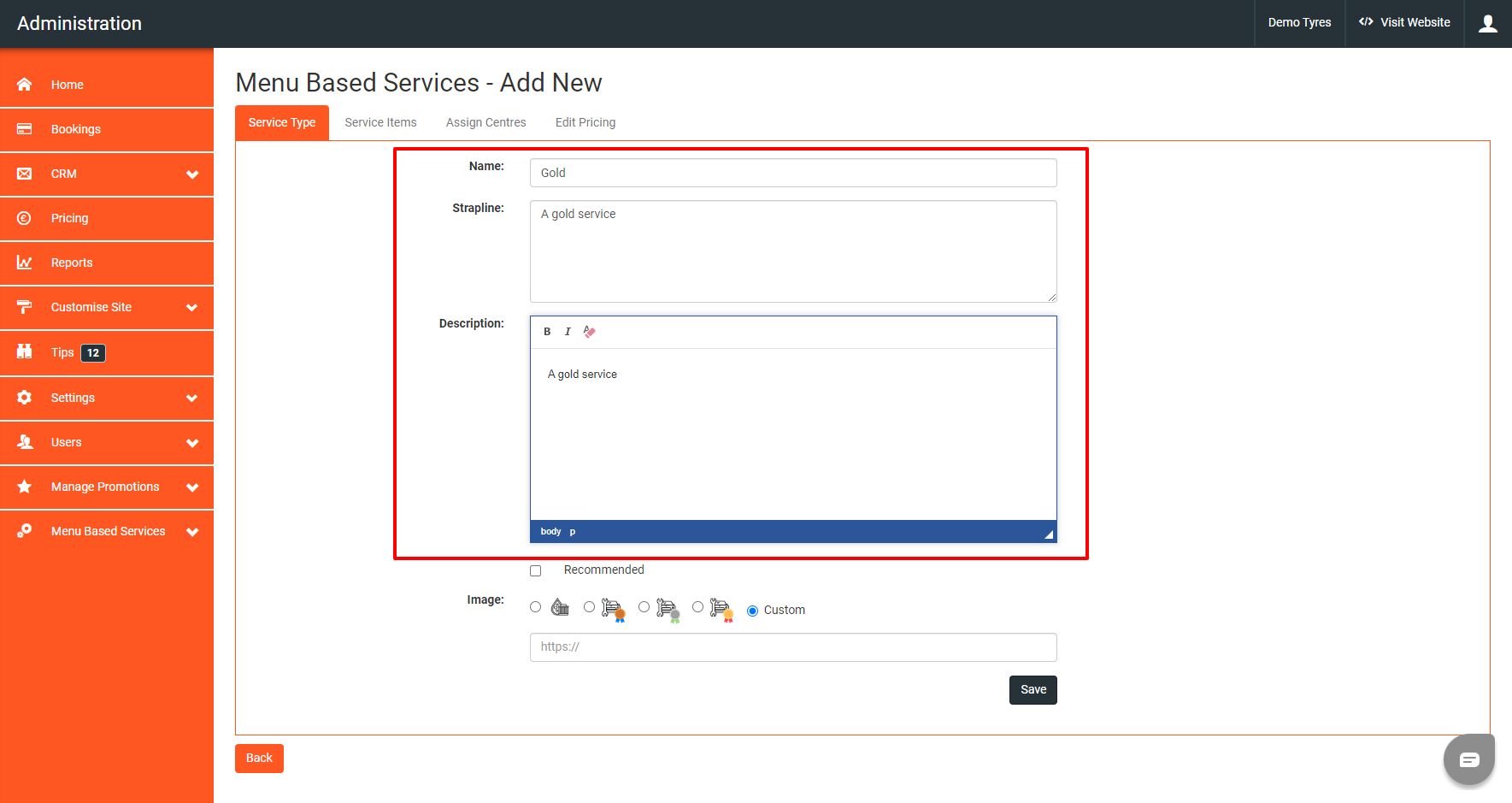Toggle bold formatting in the Description editor

pos(547,332)
